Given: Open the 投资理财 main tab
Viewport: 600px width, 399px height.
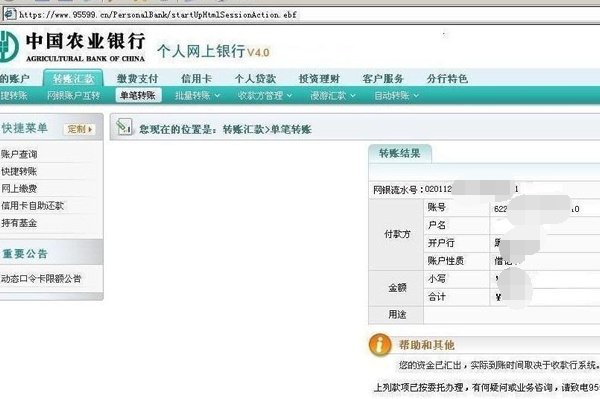Looking at the screenshot, I should coord(319,79).
